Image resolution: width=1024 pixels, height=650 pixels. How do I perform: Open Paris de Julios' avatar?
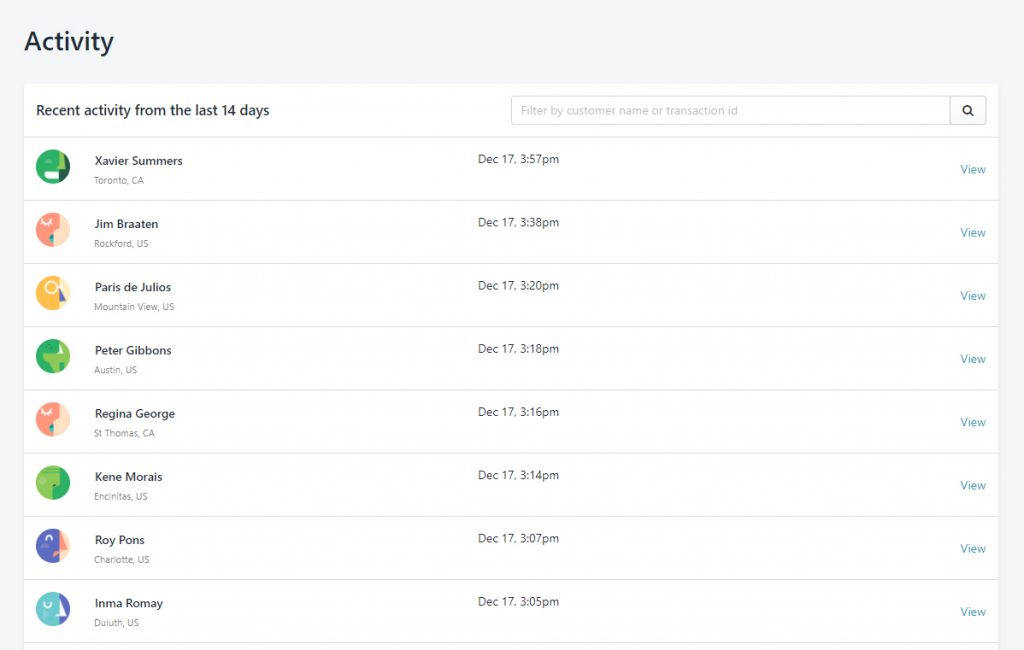click(53, 293)
